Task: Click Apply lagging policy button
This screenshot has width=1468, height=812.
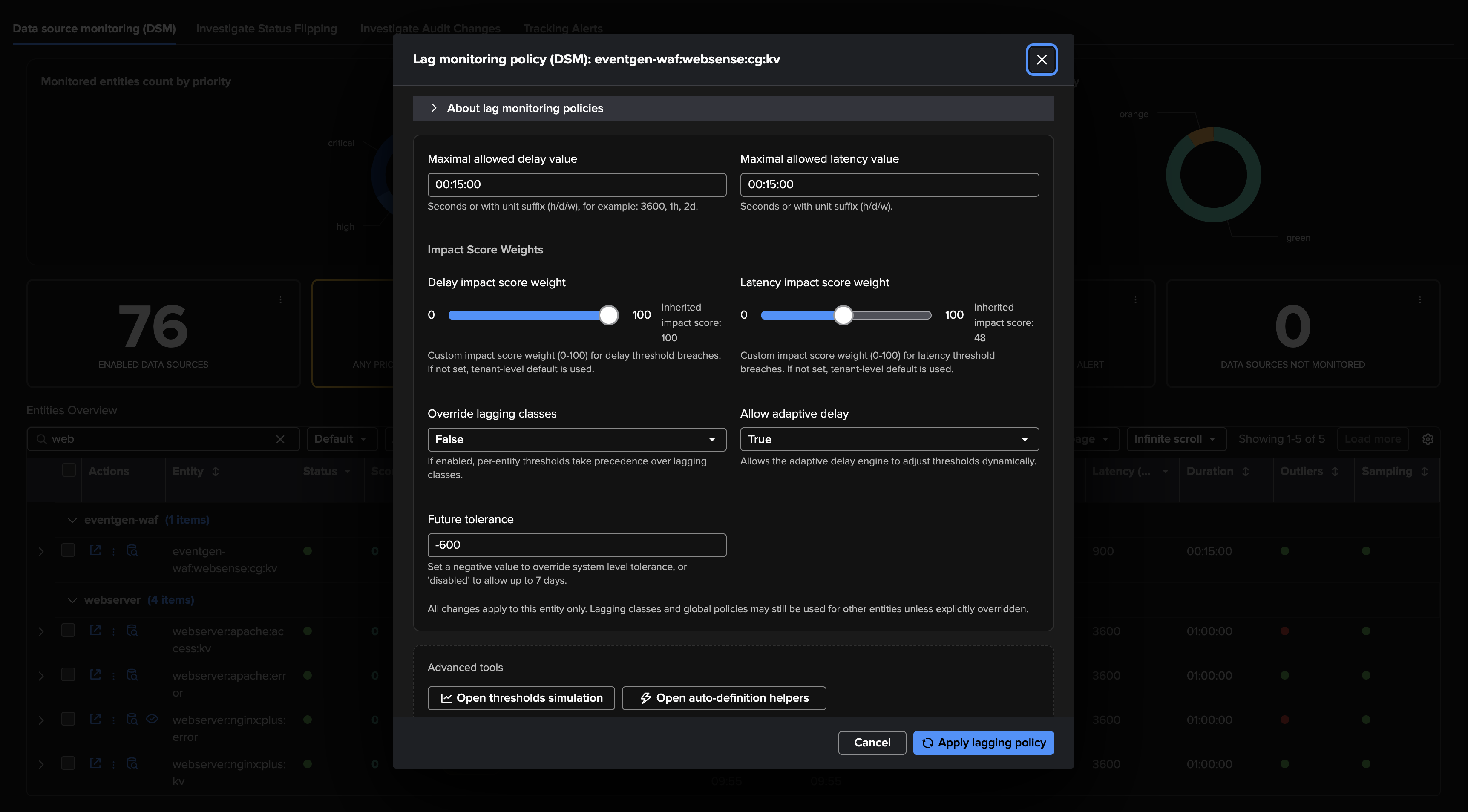Action: point(983,743)
